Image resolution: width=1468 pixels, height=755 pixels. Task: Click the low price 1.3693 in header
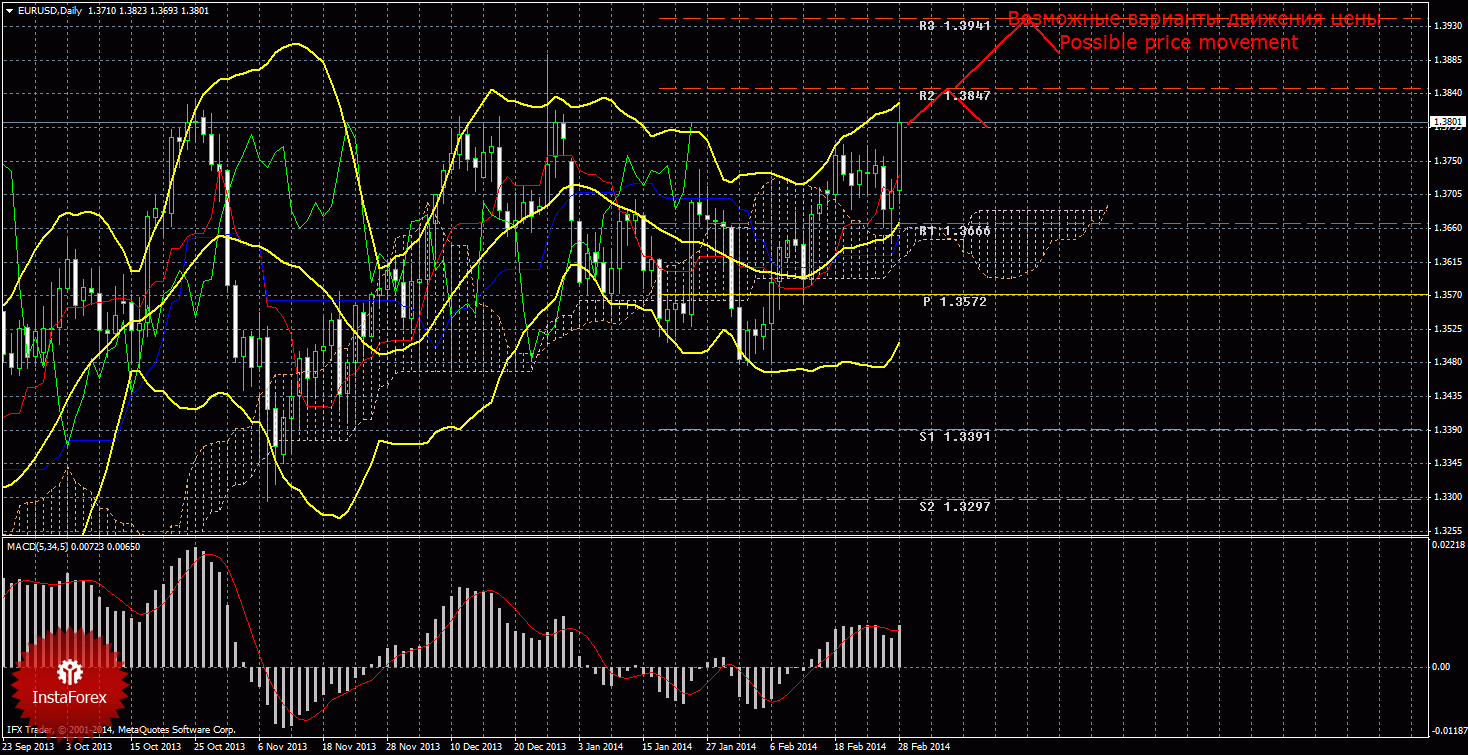165,10
